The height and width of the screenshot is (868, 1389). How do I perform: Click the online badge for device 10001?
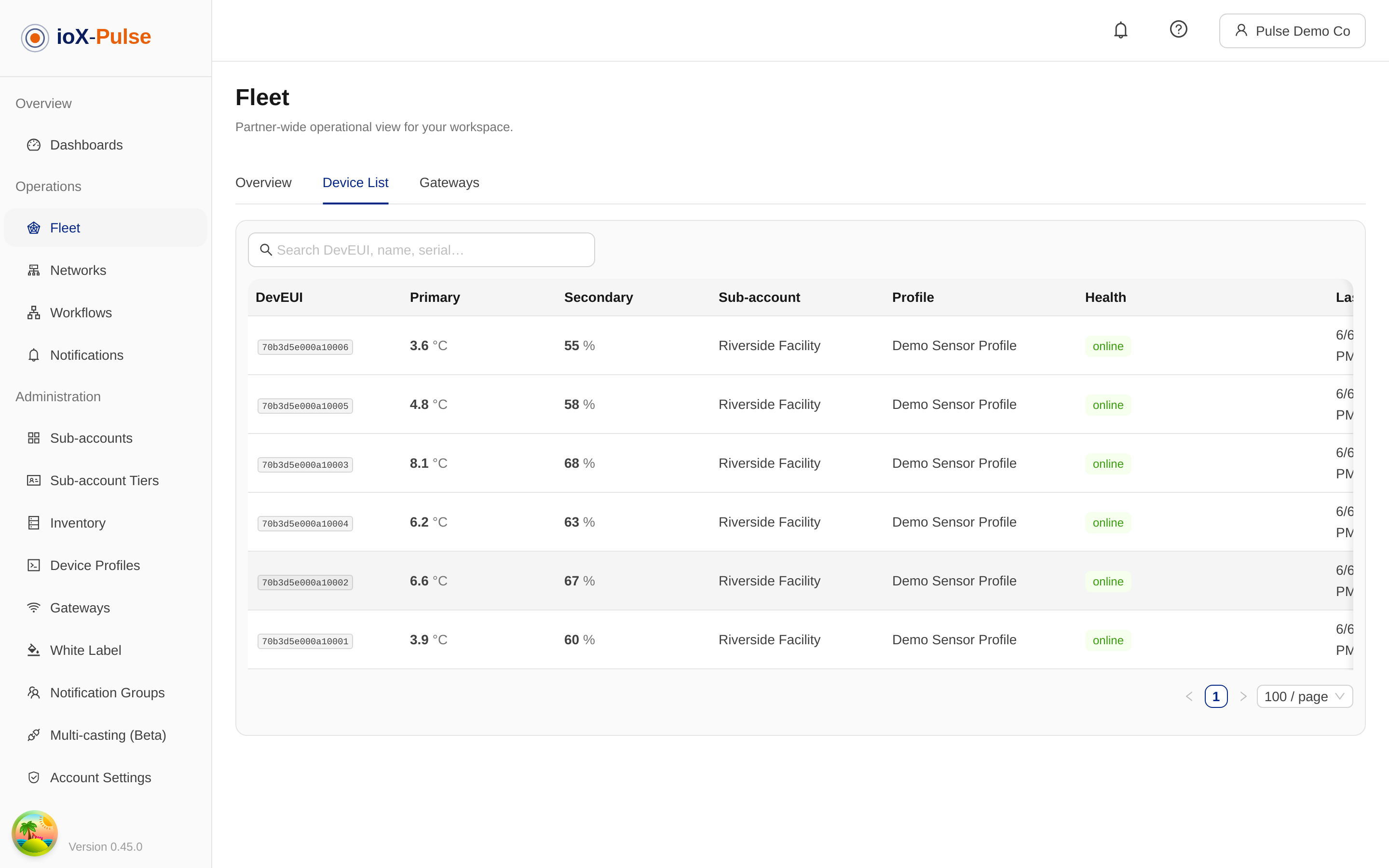1108,640
